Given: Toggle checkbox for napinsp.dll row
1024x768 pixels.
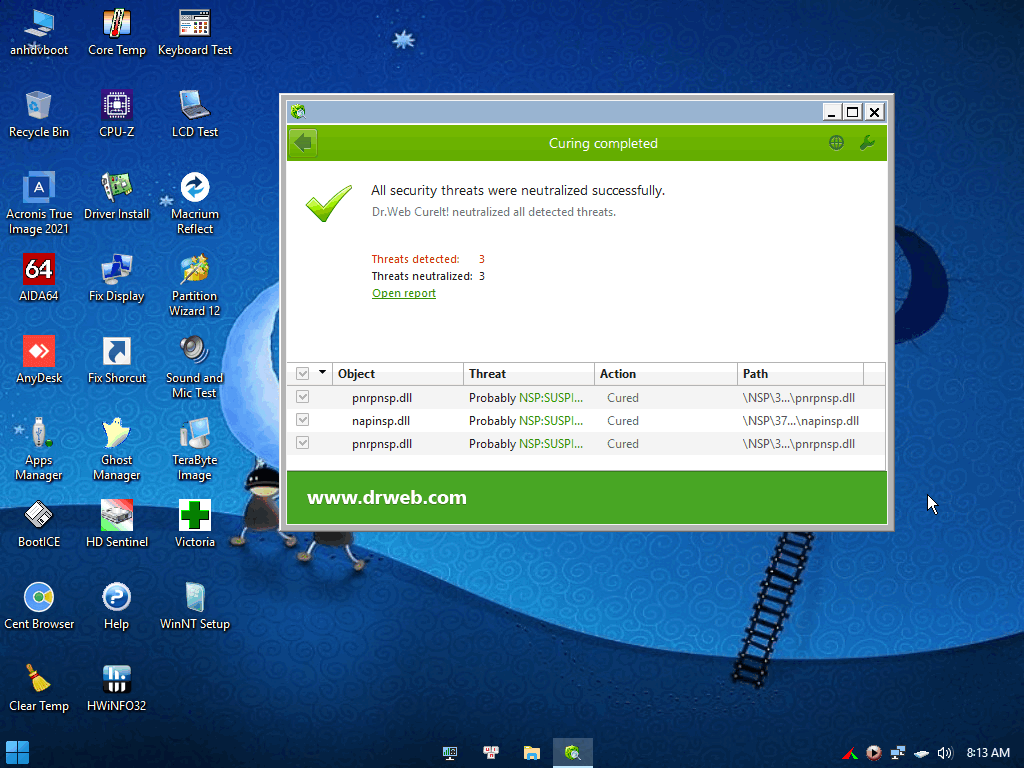Looking at the screenshot, I should tap(302, 420).
